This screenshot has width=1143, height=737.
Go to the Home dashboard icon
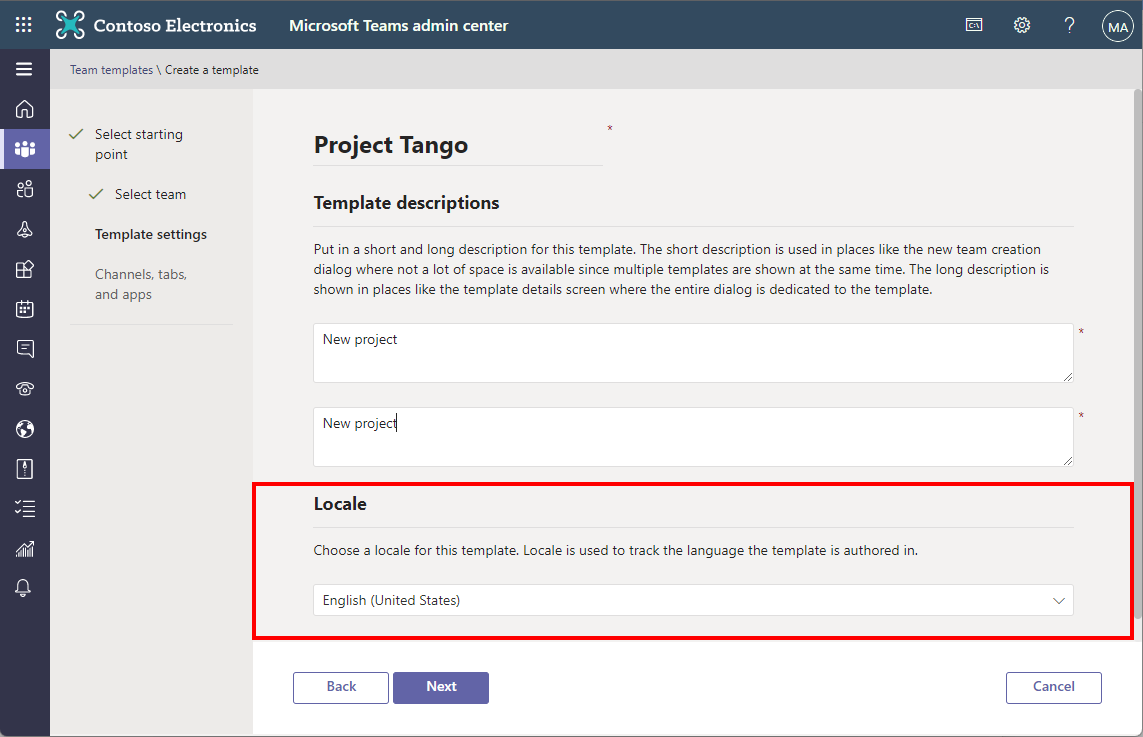(x=25, y=109)
